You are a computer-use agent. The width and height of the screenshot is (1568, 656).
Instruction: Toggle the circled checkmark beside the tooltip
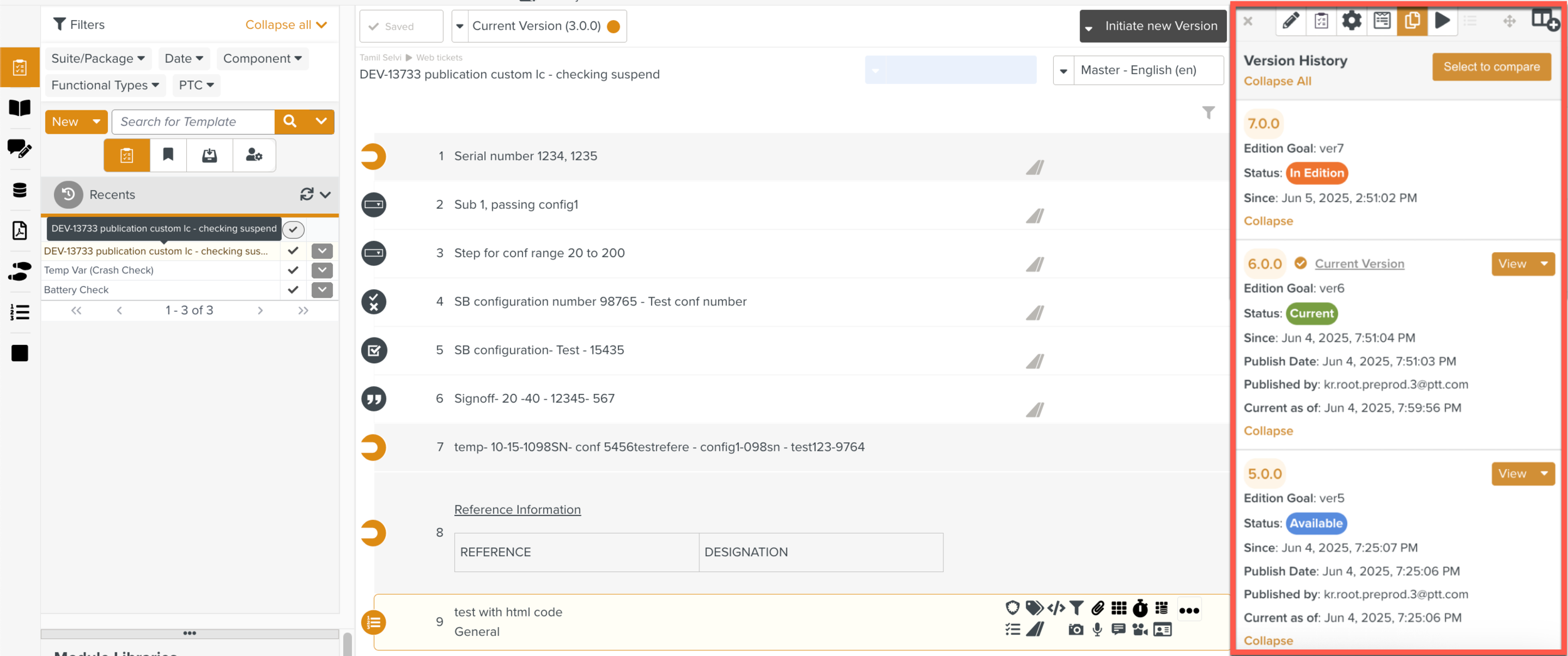[x=294, y=230]
